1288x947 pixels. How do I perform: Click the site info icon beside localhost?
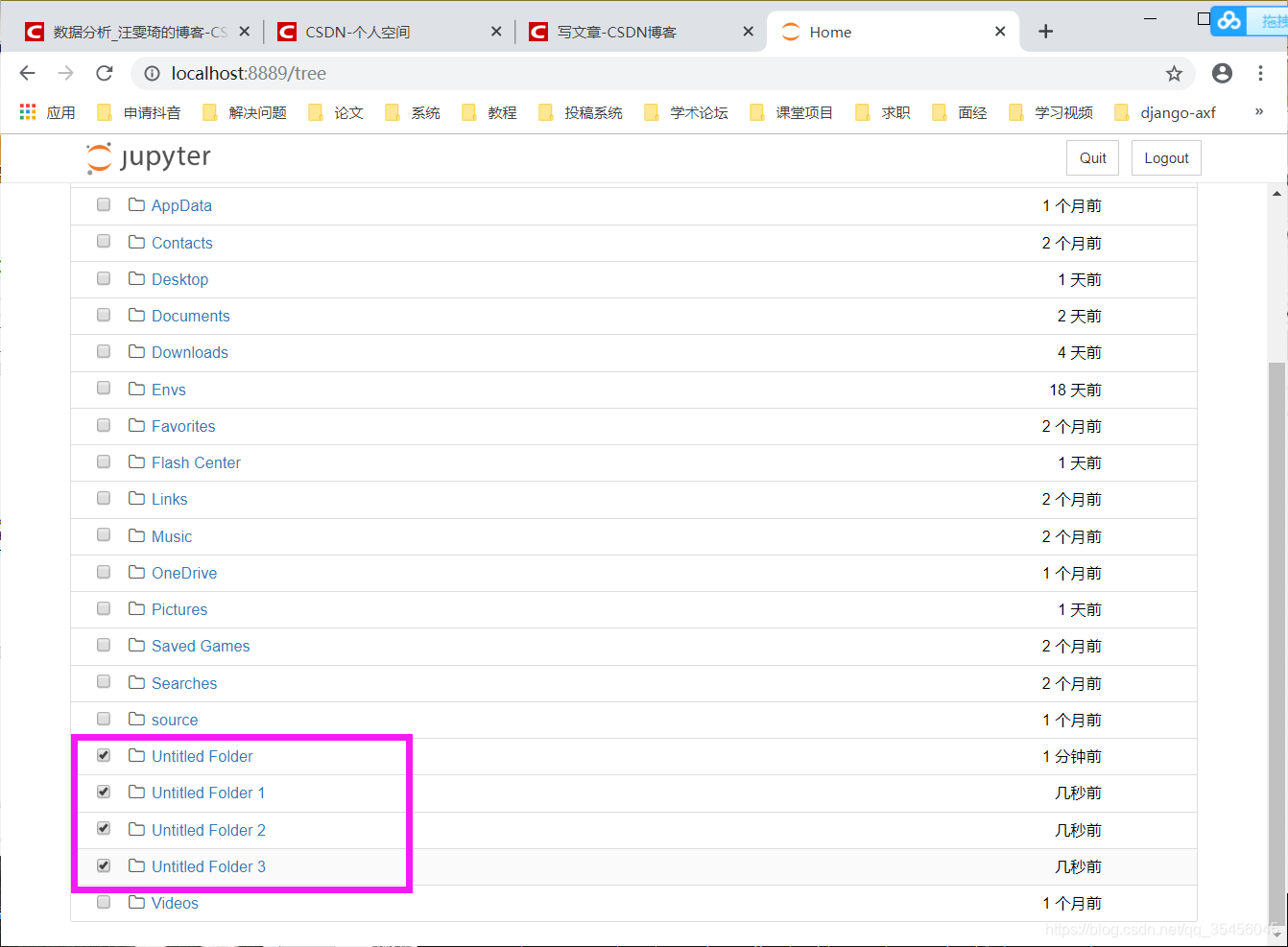[152, 73]
